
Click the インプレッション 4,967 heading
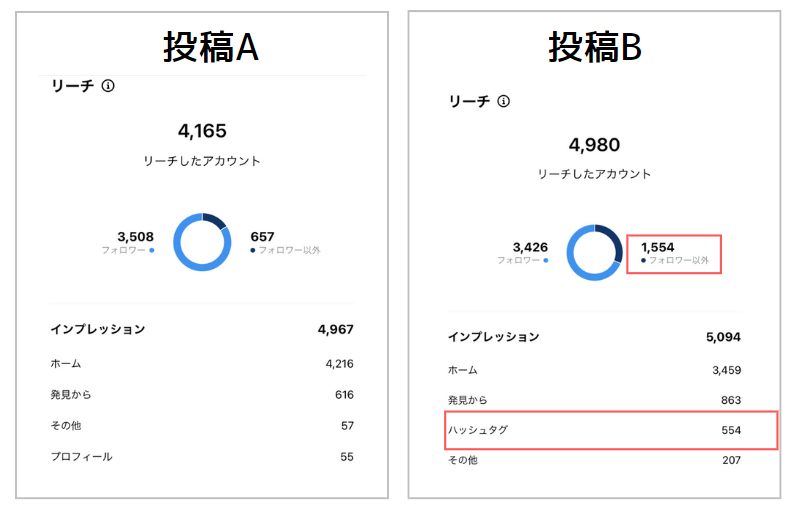click(x=202, y=329)
